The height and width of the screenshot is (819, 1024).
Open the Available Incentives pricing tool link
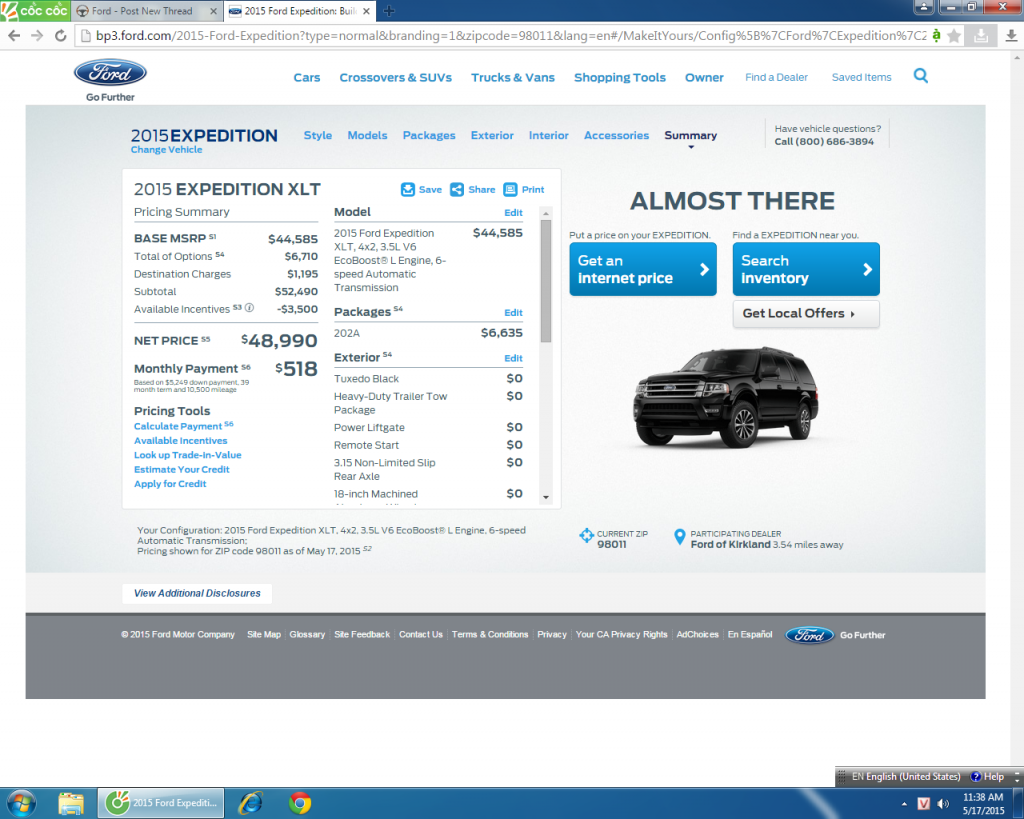181,441
